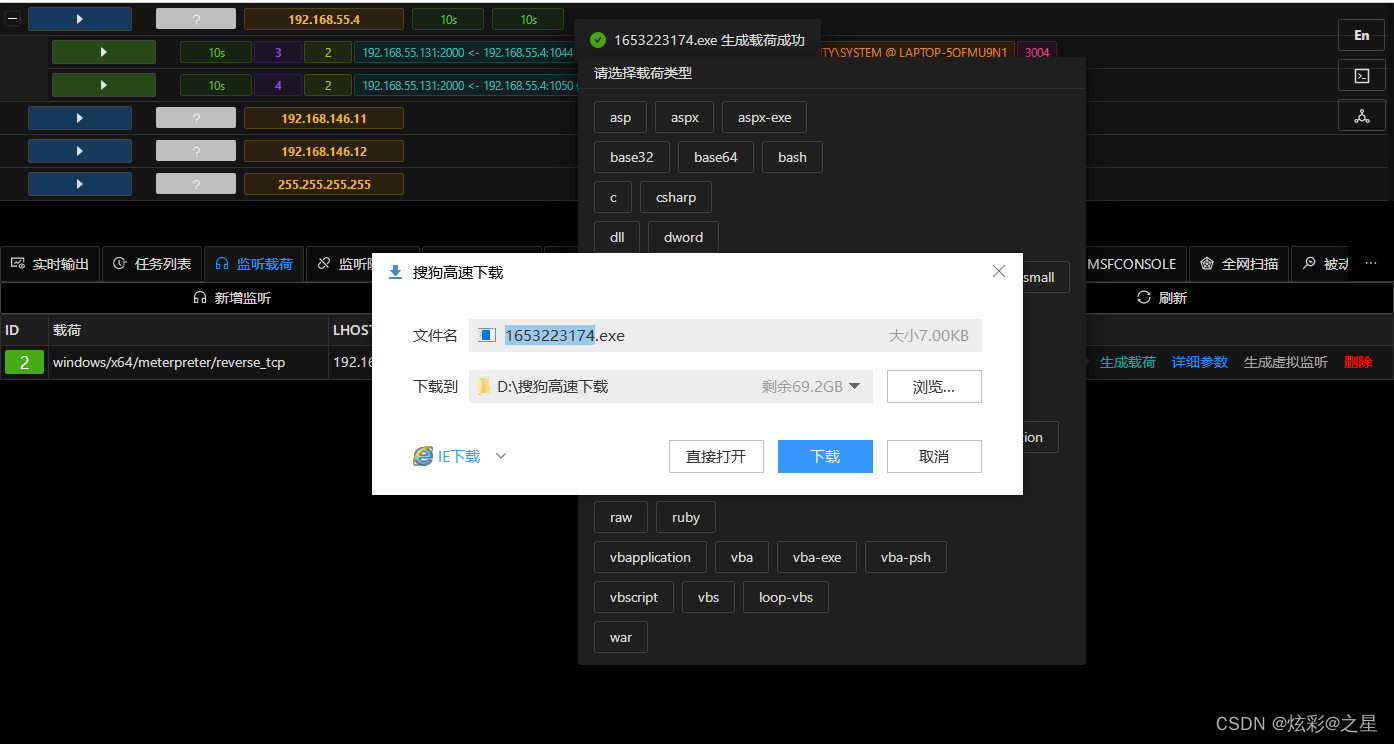
Task: Click the session 3 connection 192.168.55.4:1044 text
Action: tap(467, 52)
